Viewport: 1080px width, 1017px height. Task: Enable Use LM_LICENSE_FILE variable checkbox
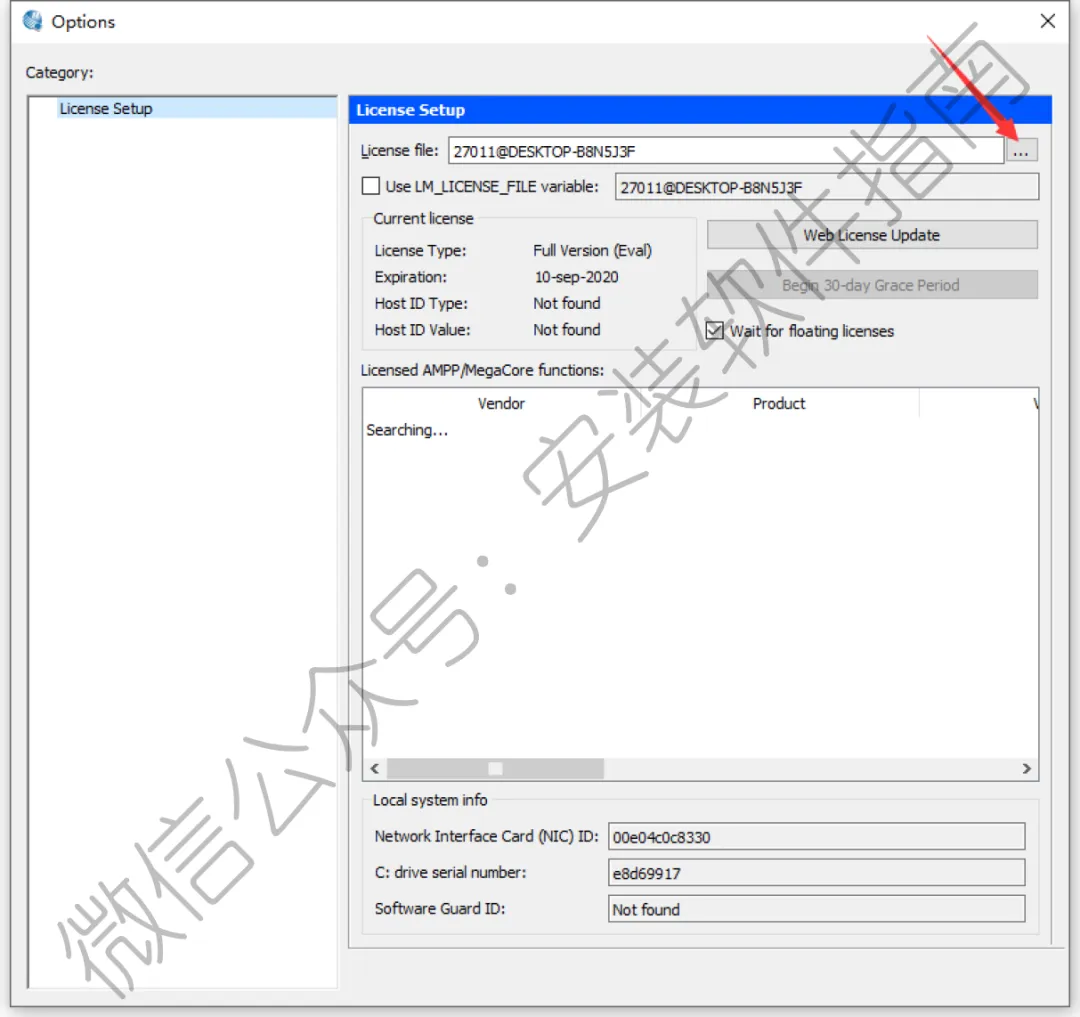371,186
